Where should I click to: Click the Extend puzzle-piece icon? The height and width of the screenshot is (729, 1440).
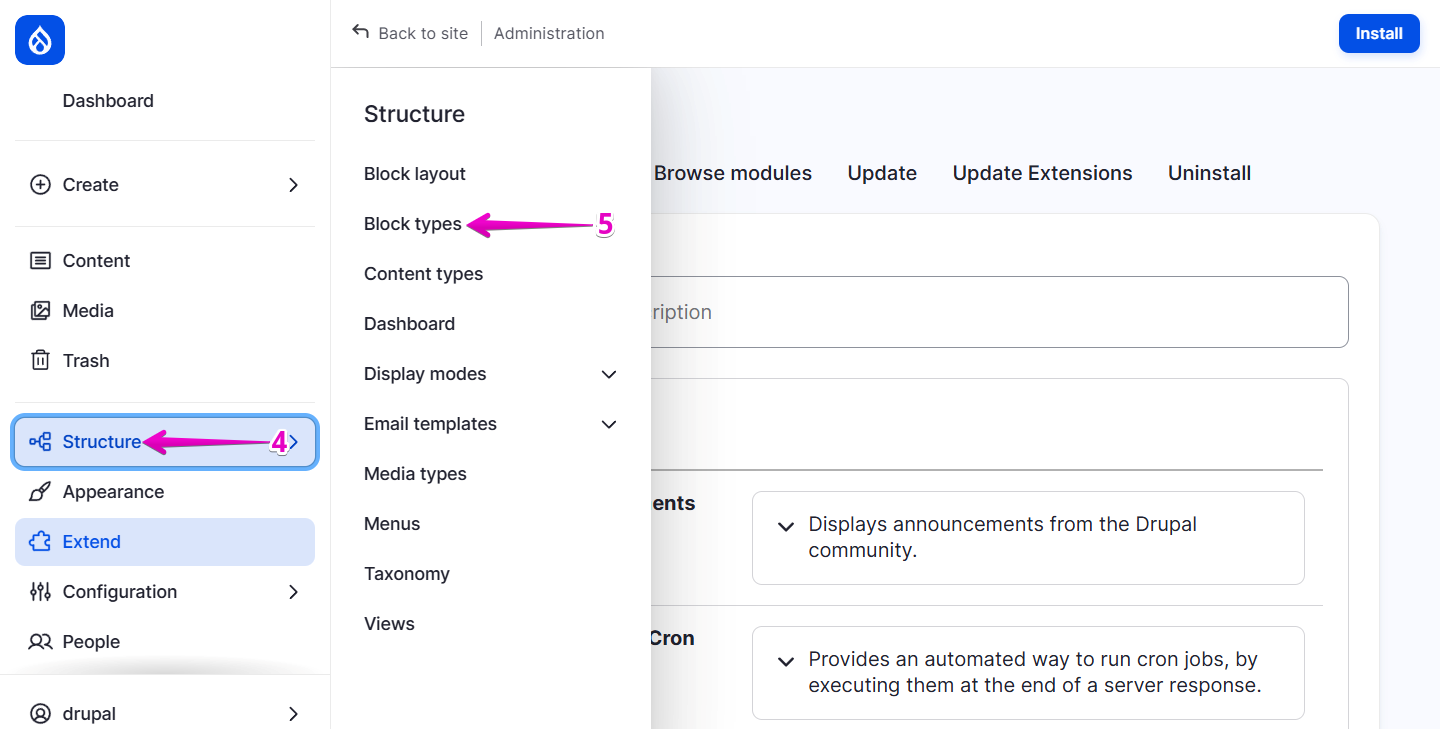point(40,541)
